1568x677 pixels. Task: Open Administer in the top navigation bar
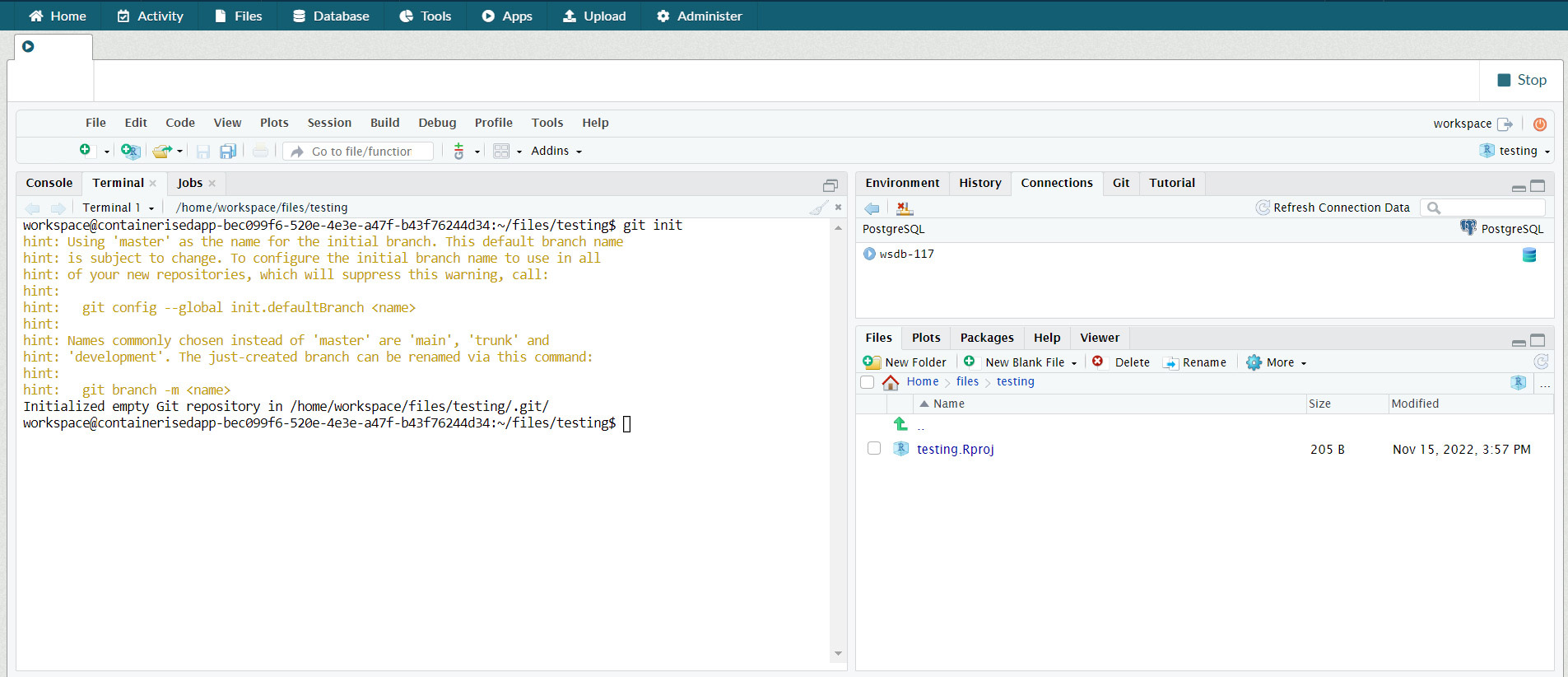699,16
